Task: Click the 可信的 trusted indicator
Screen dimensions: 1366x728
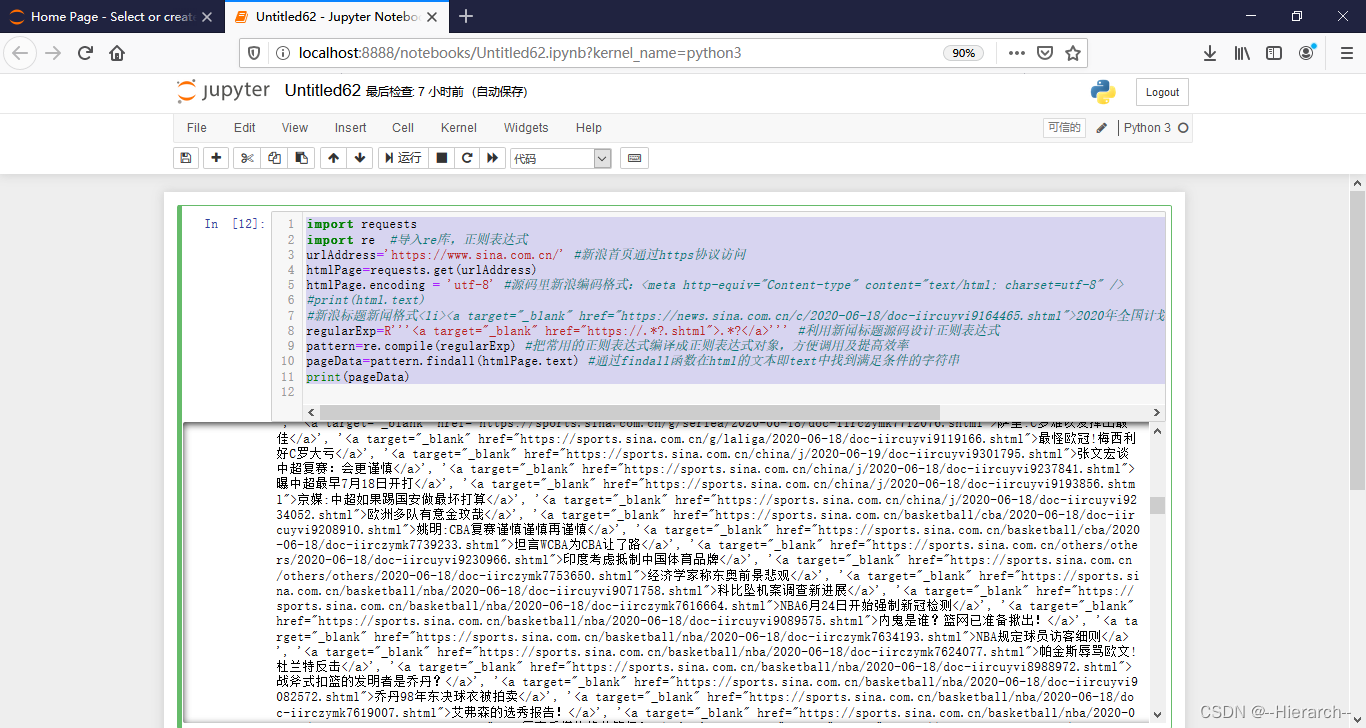Action: [1063, 127]
